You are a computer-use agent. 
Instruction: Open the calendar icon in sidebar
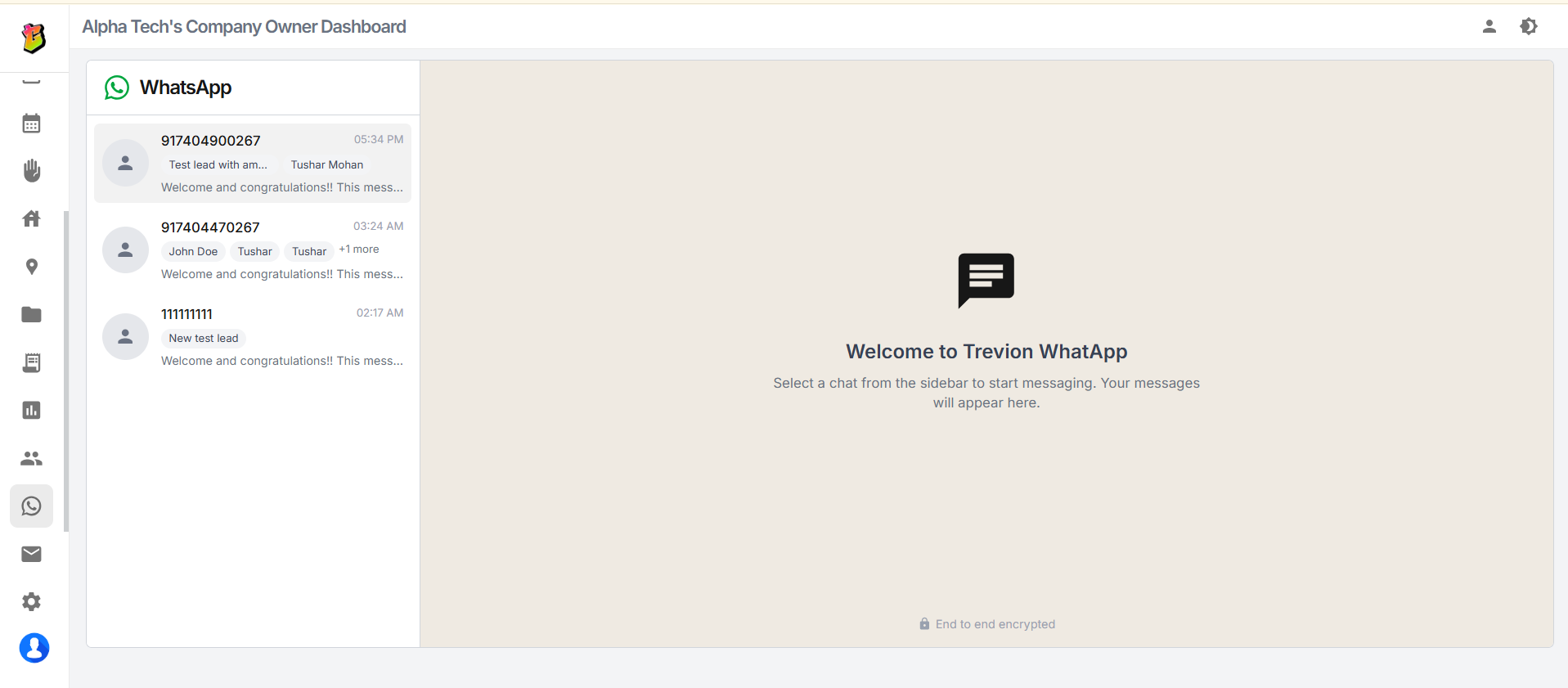(31, 124)
